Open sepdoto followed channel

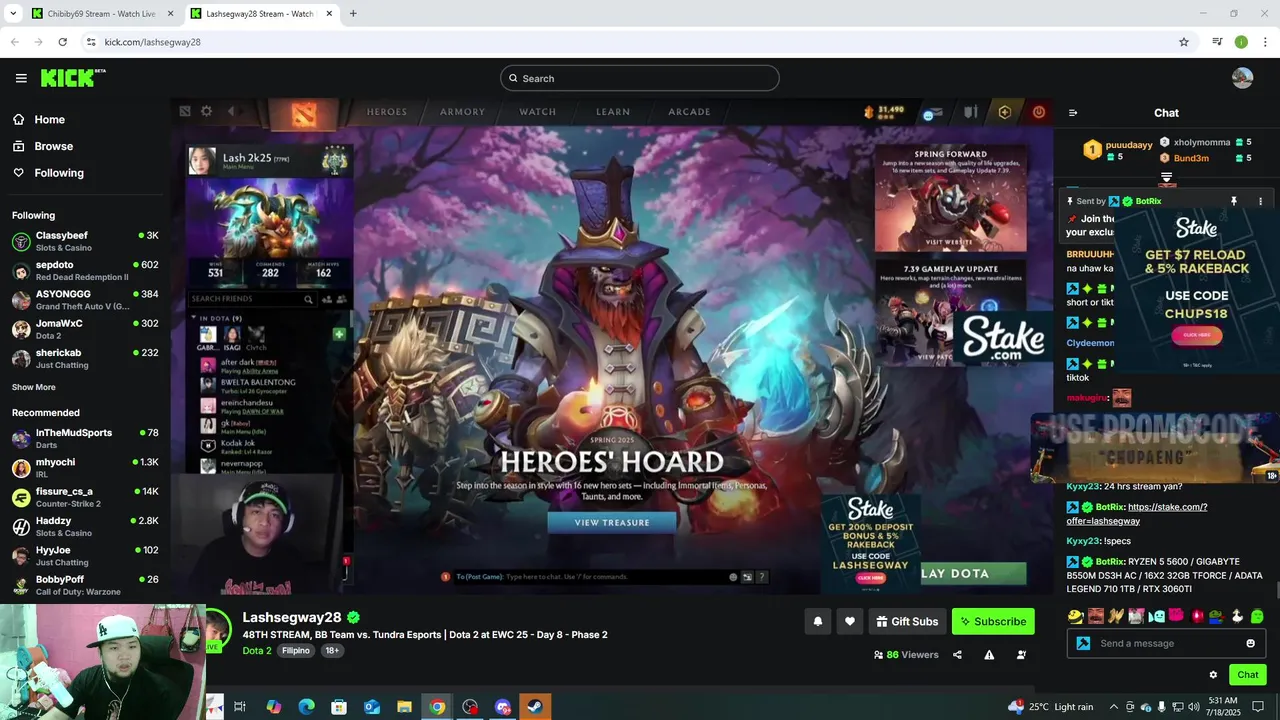(85, 270)
